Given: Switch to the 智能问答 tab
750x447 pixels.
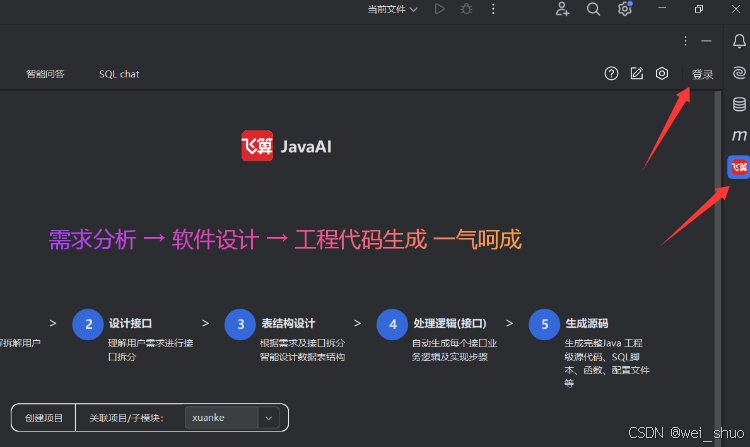Looking at the screenshot, I should tap(45, 74).
